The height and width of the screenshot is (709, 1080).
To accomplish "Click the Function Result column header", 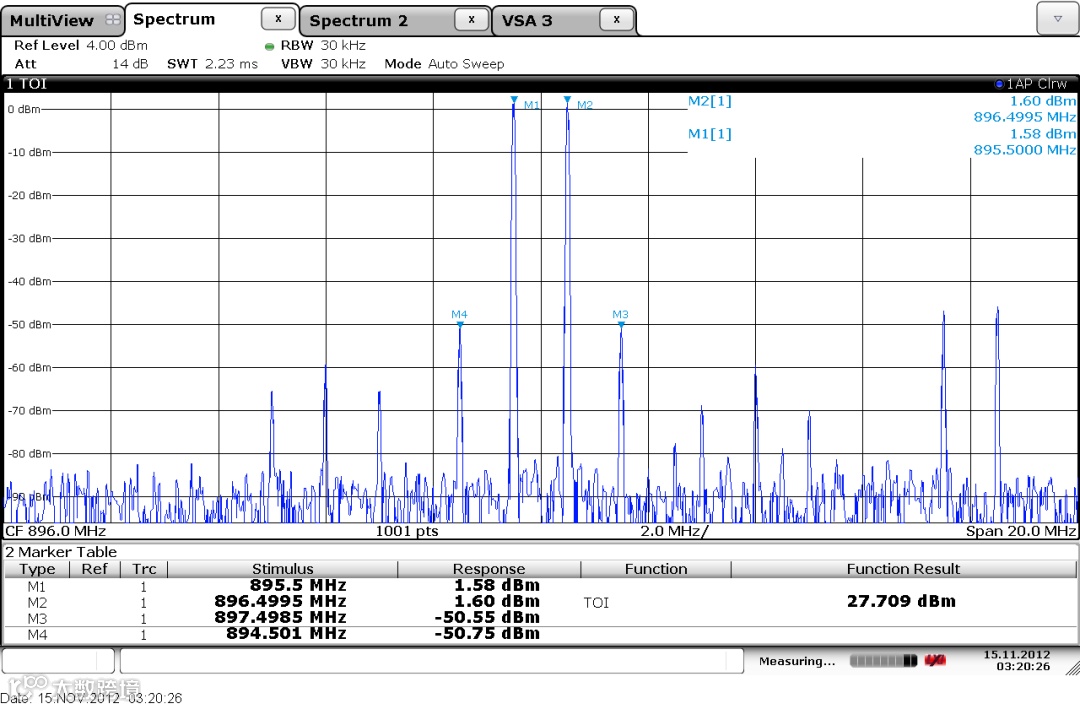I will click(903, 569).
